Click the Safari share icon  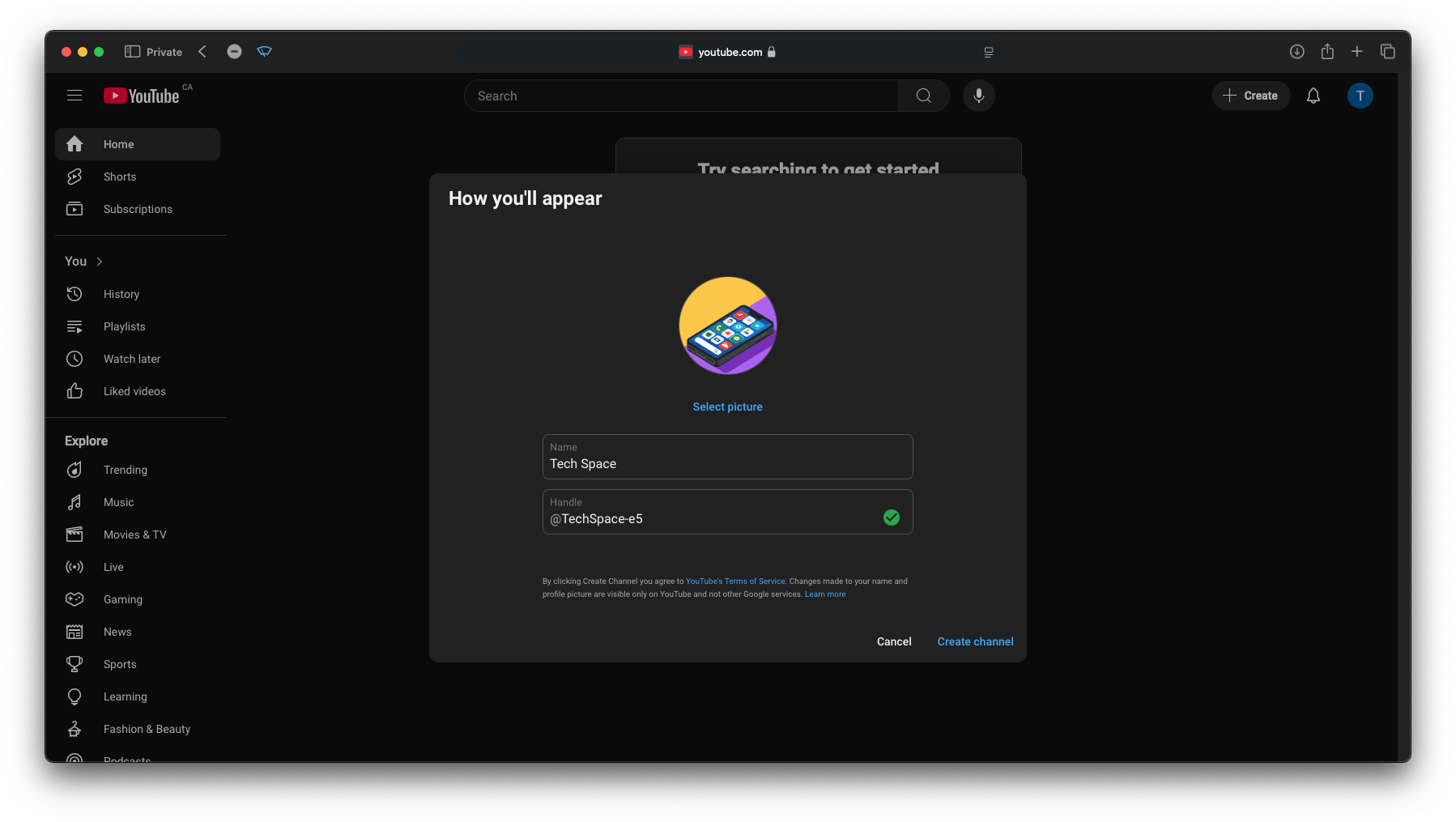[1327, 52]
